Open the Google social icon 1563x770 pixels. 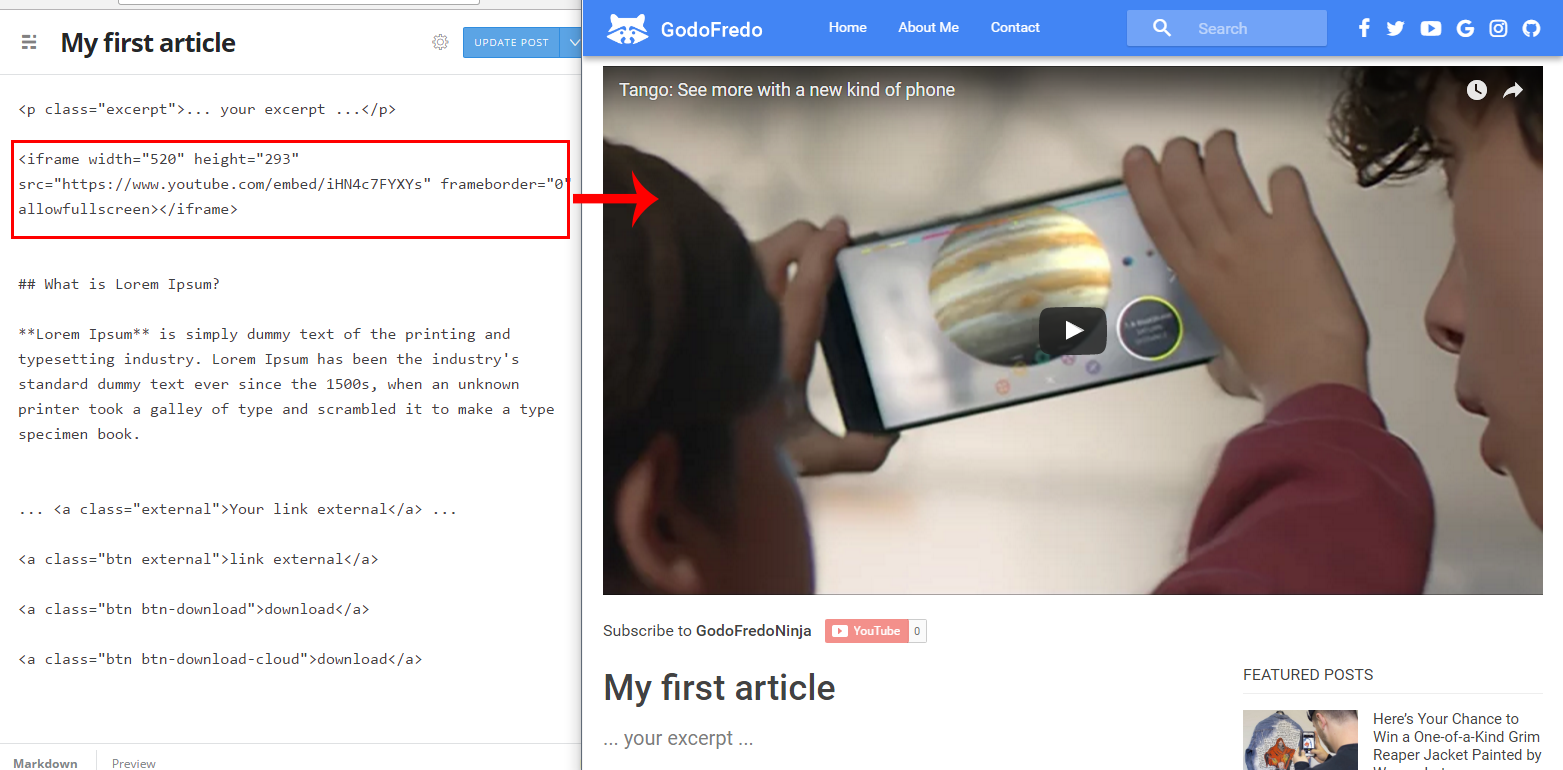pyautogui.click(x=1465, y=28)
